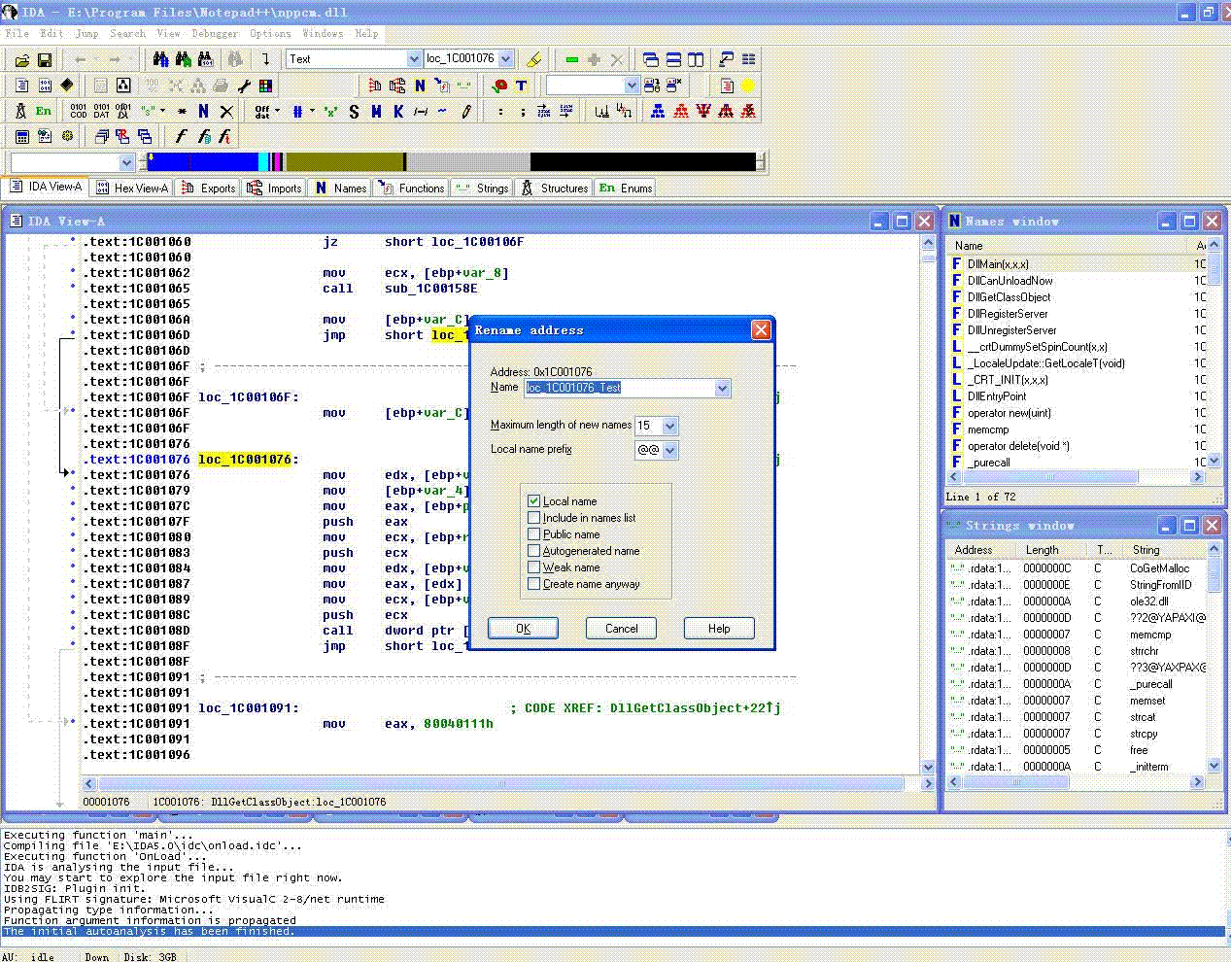Click the bold S string icon
The image size is (1232, 962).
354,112
